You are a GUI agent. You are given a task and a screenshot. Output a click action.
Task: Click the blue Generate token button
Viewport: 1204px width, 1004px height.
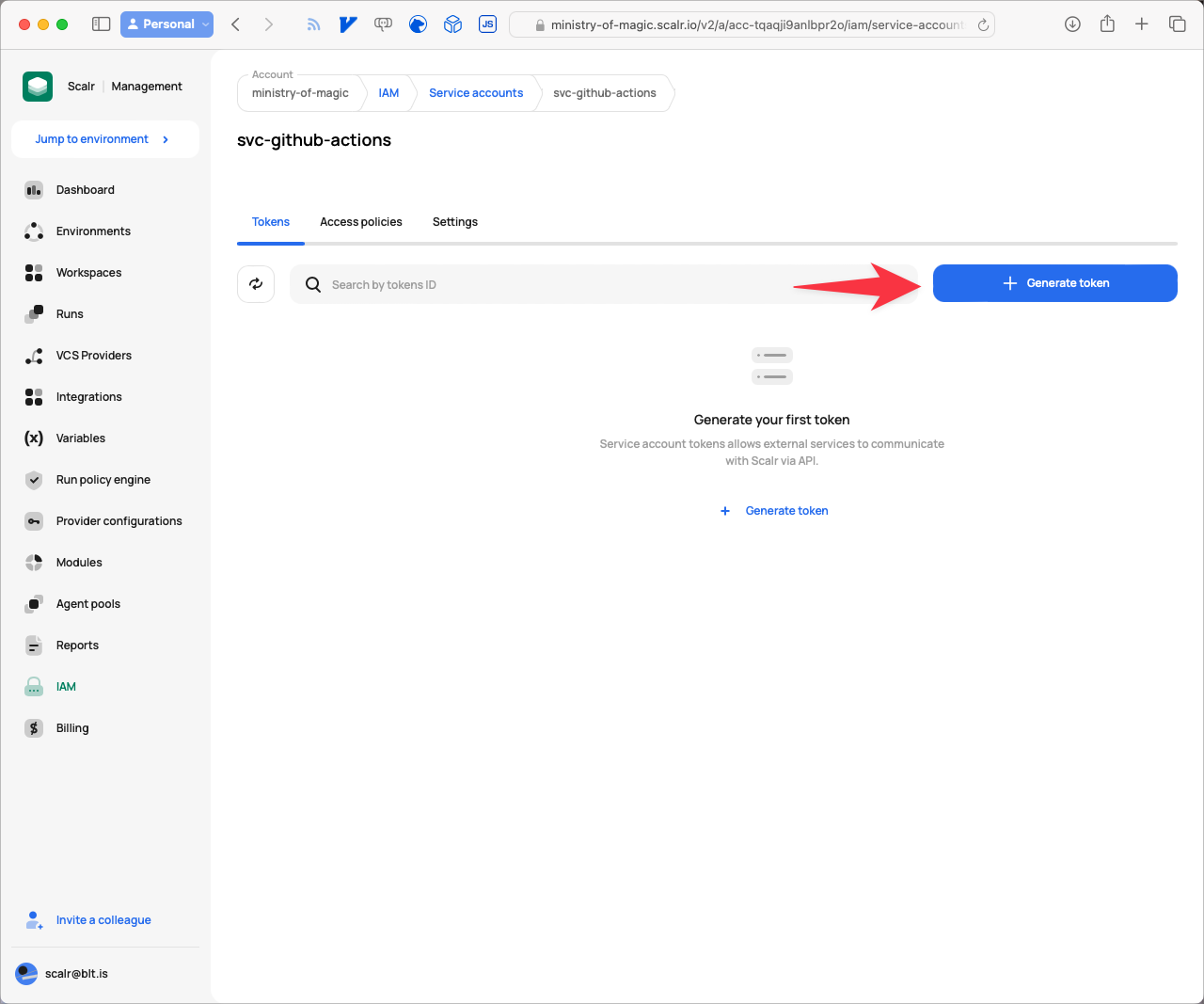1055,283
